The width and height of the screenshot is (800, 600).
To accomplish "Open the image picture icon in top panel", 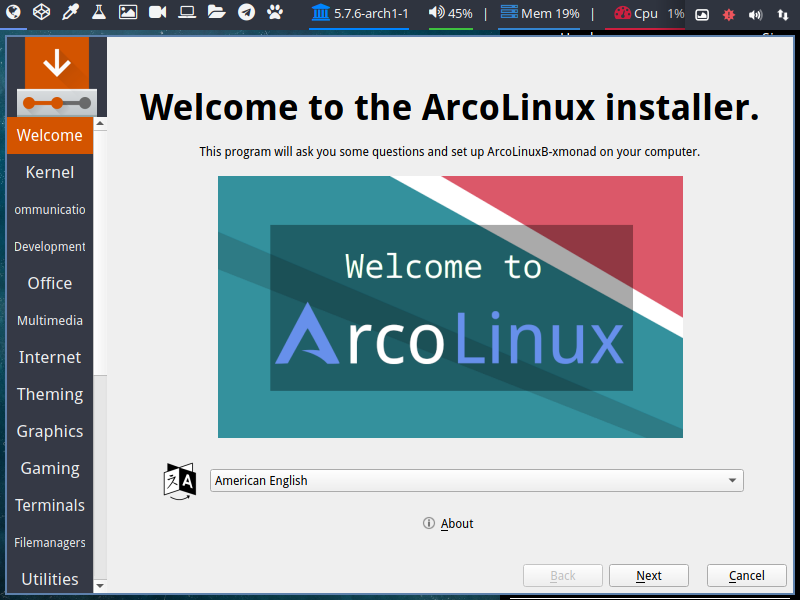I will pos(128,12).
